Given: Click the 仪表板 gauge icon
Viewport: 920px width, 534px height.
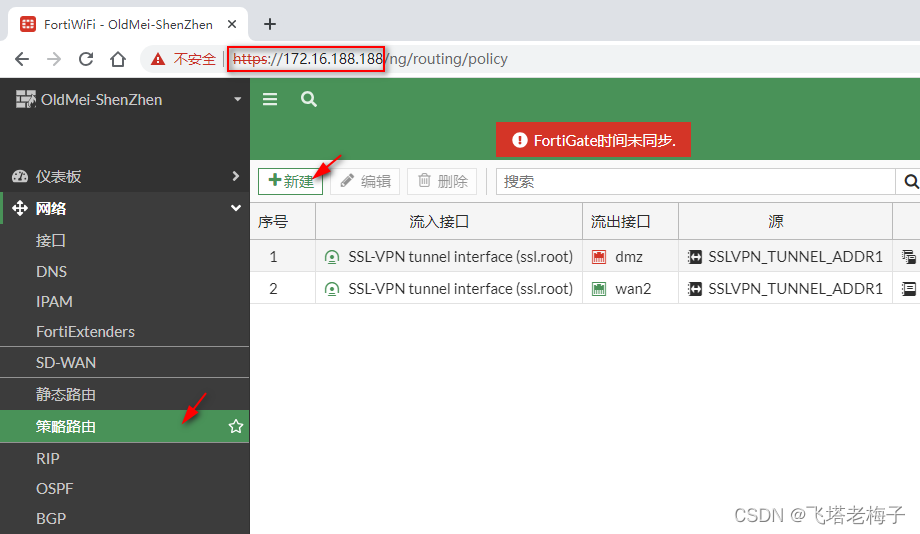Looking at the screenshot, I should tap(20, 176).
